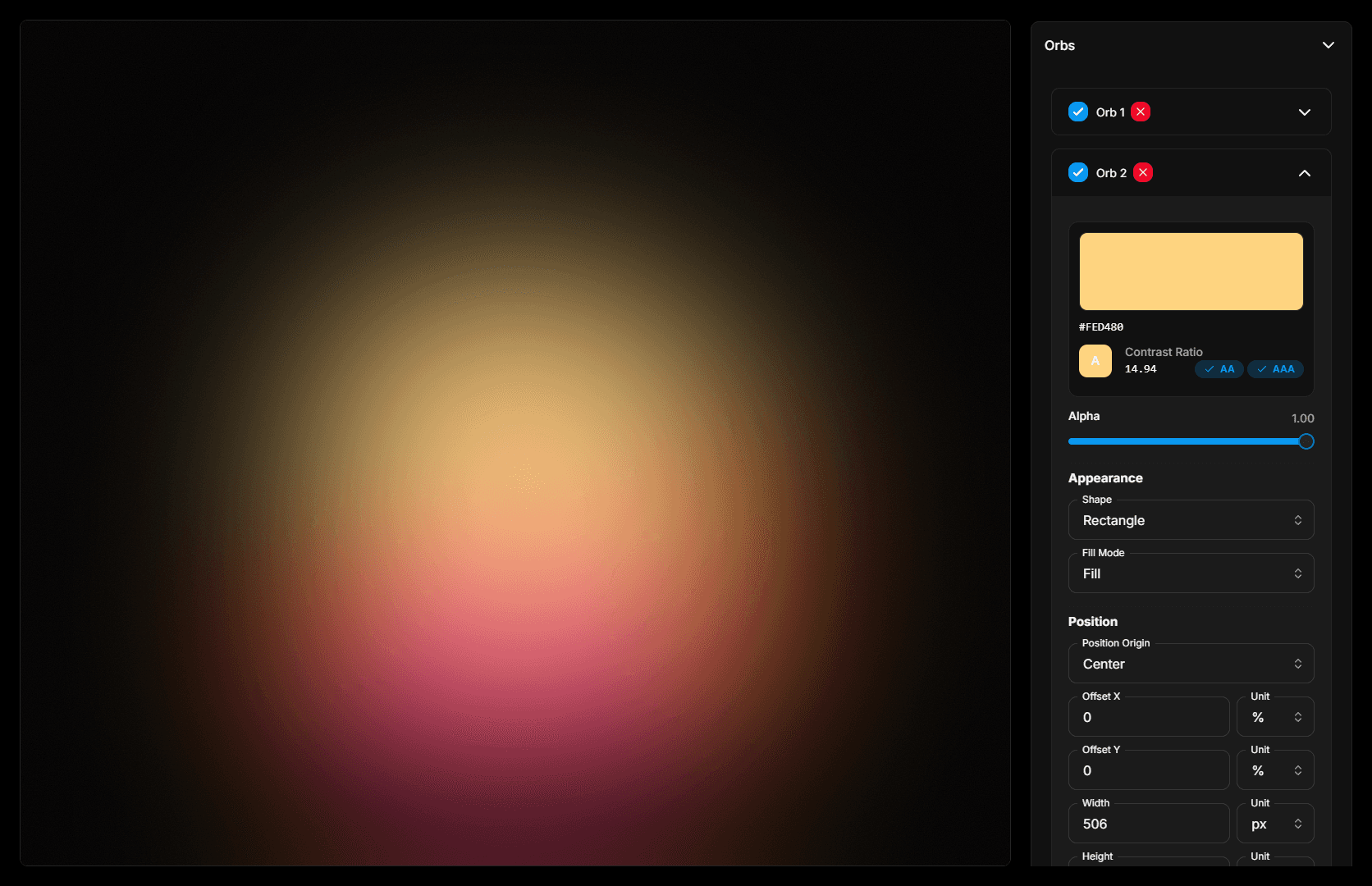
Task: Delete Orb 2 using the red X icon
Action: pos(1143,172)
